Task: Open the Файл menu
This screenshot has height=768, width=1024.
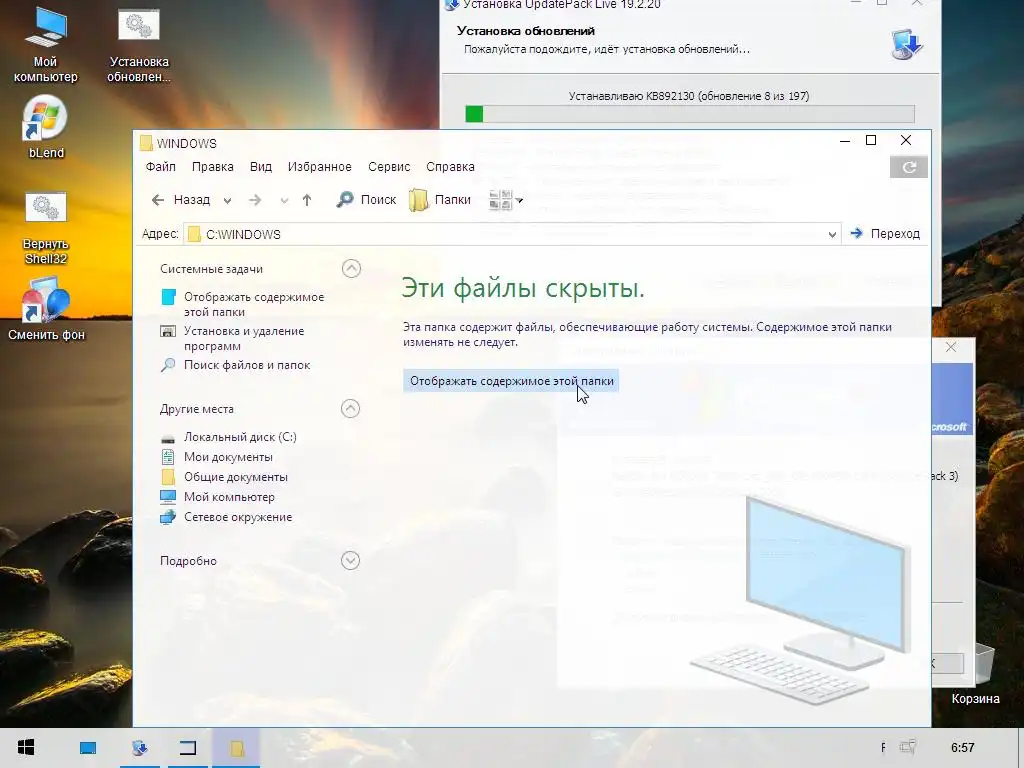Action: (161, 167)
